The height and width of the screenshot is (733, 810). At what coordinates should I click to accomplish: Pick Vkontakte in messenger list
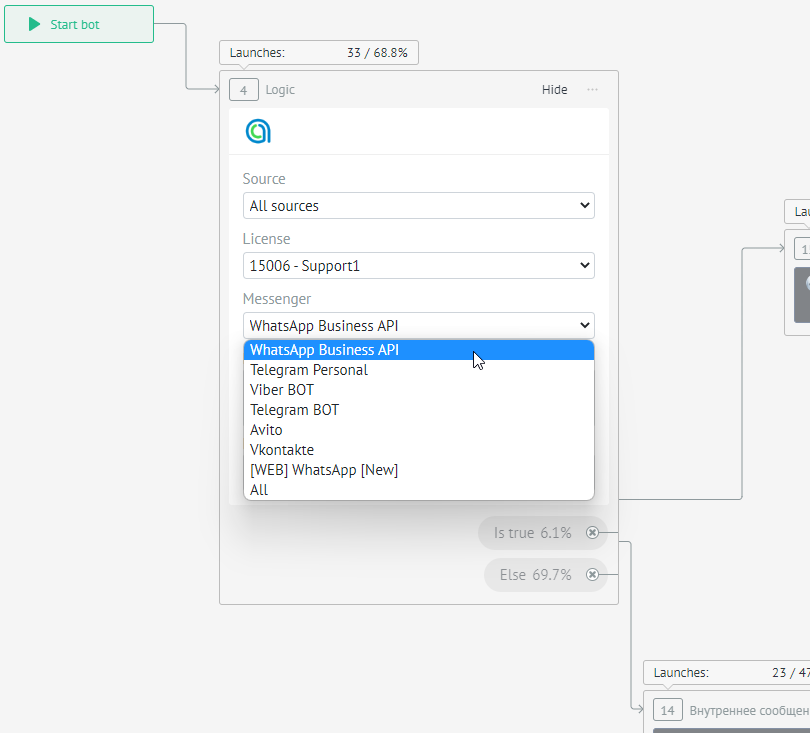tap(282, 450)
